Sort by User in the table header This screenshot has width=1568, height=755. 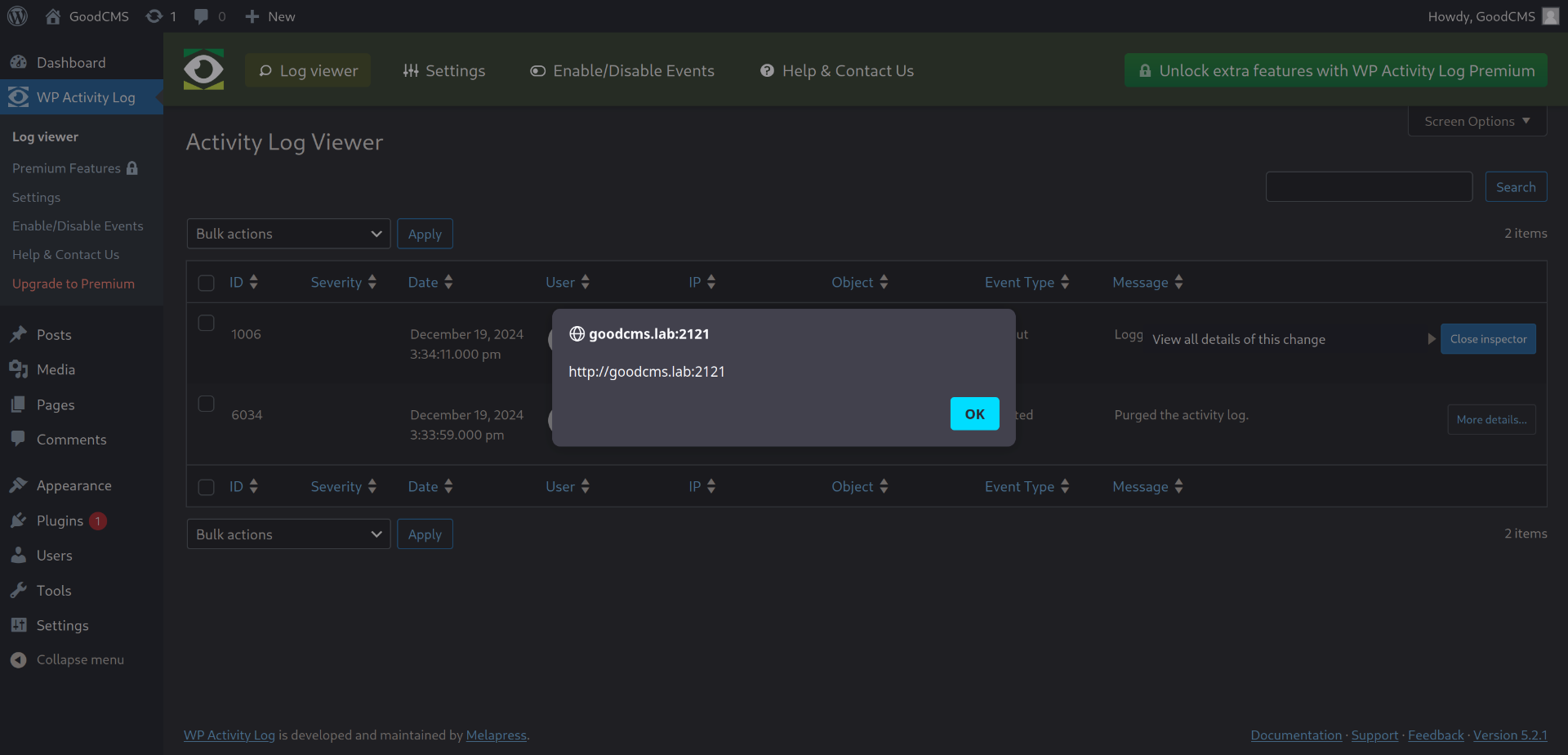pos(568,282)
